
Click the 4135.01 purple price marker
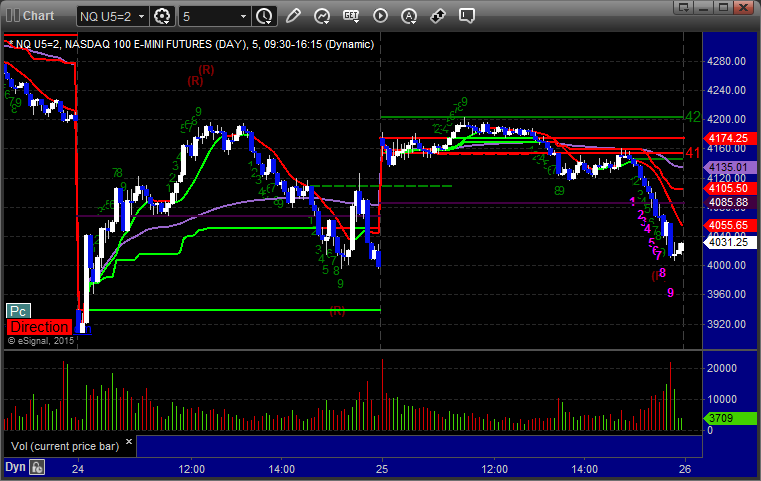click(x=730, y=167)
